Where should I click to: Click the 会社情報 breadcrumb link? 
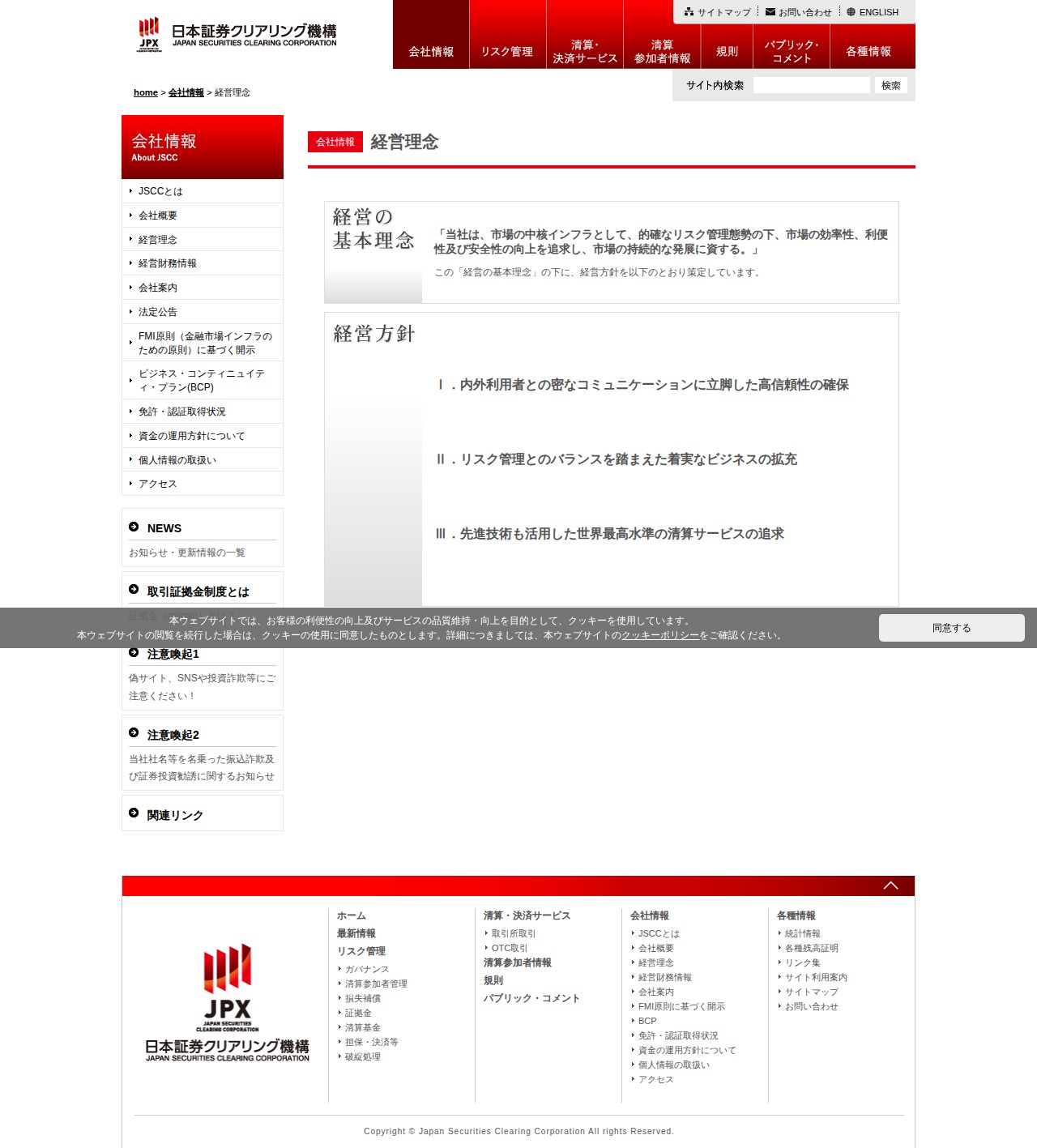(186, 92)
